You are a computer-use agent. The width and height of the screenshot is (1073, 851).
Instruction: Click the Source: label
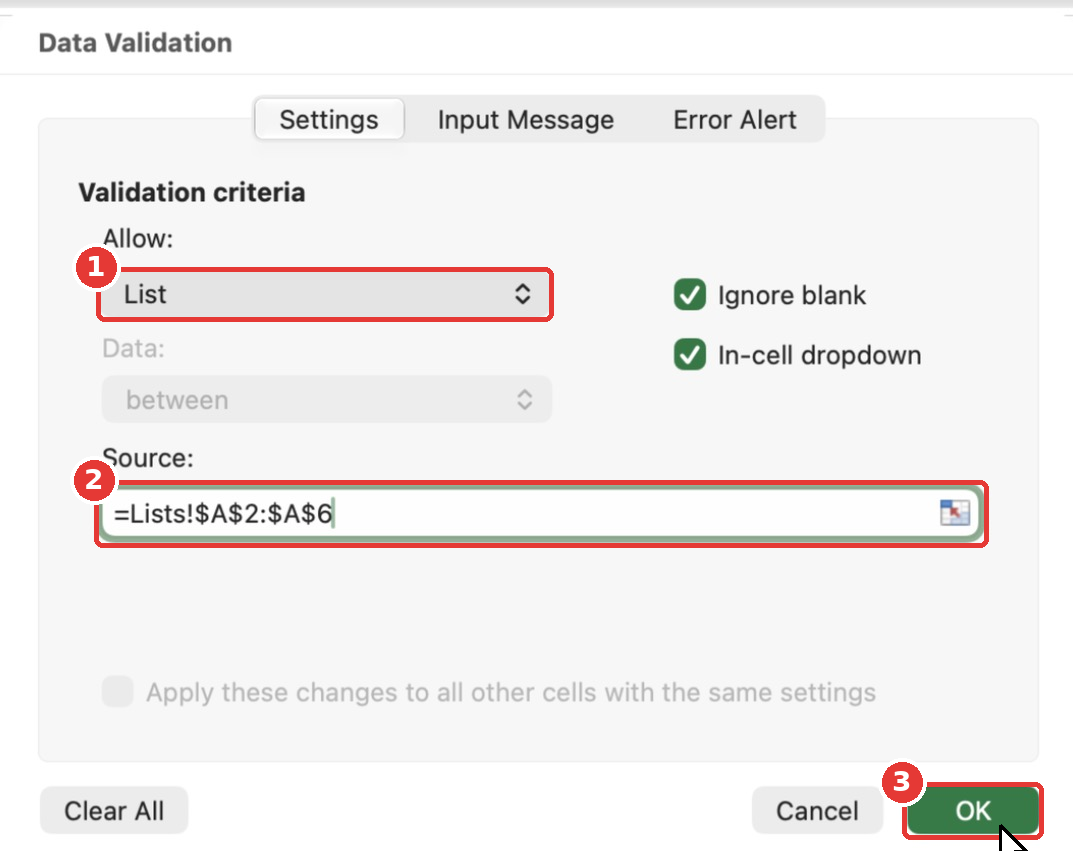pyautogui.click(x=148, y=458)
